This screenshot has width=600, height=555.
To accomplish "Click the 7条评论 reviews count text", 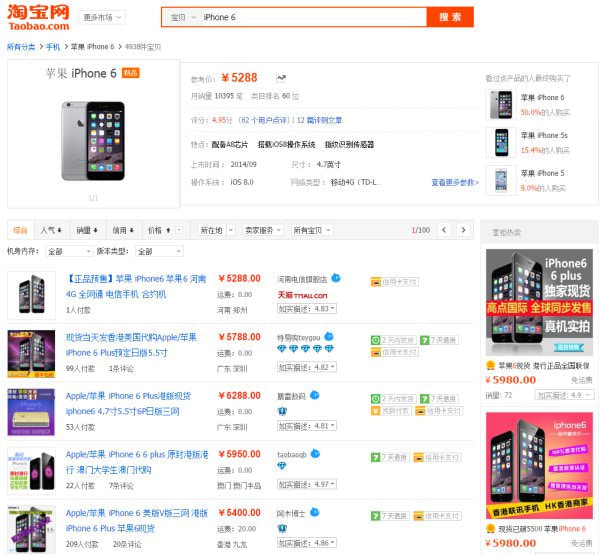I will pyautogui.click(x=121, y=486).
